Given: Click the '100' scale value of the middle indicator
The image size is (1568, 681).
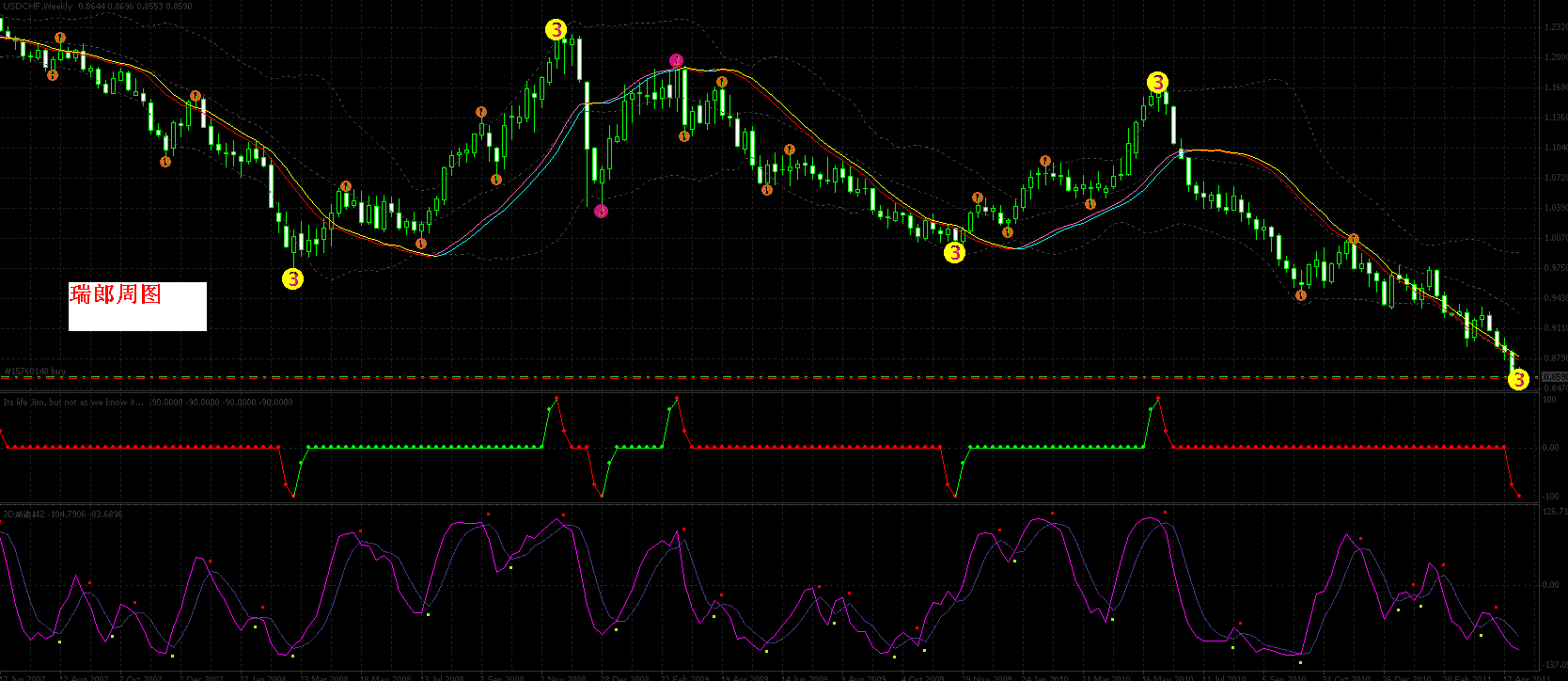Looking at the screenshot, I should 1550,400.
